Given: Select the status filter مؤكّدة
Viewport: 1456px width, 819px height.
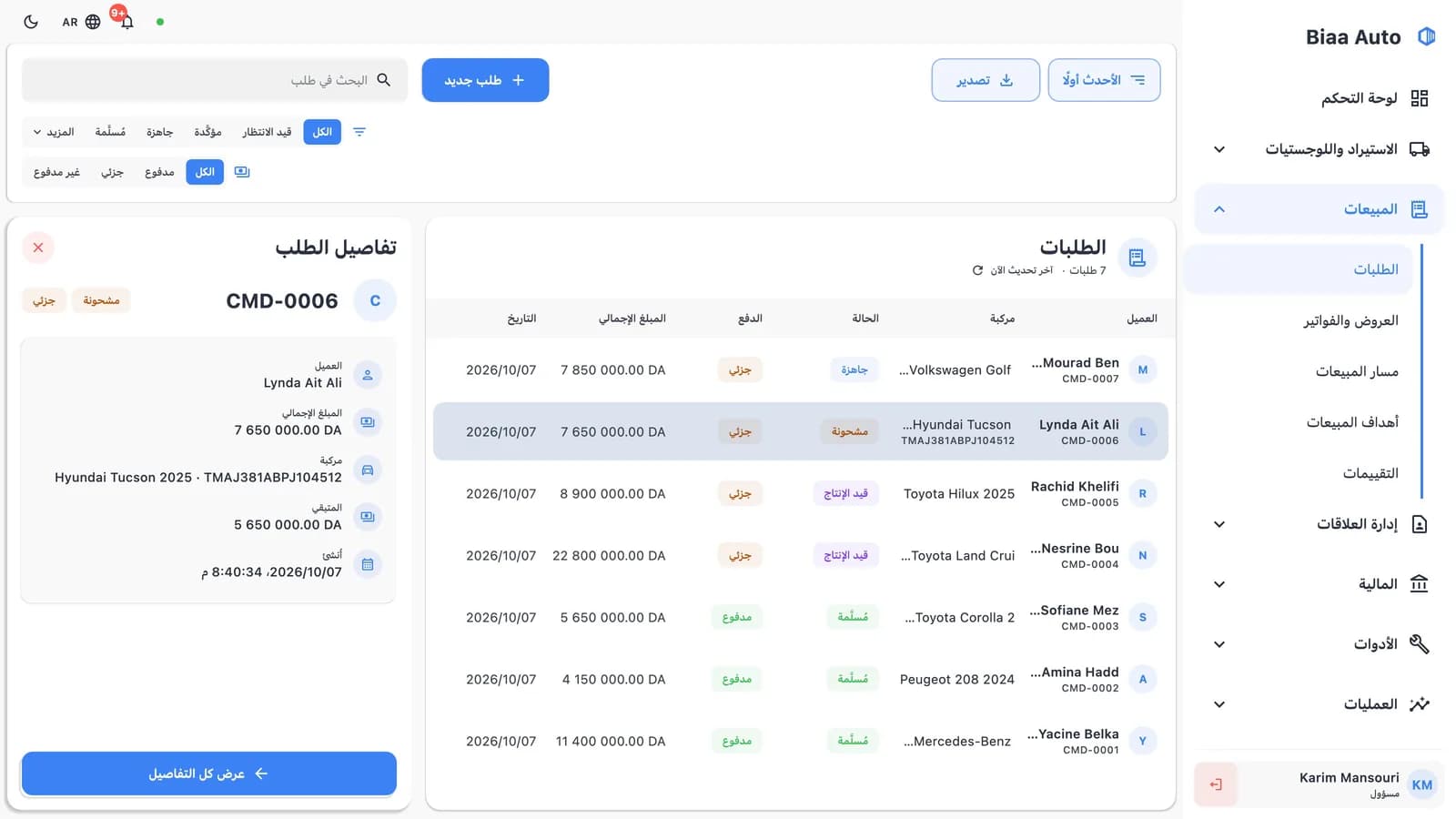Looking at the screenshot, I should [x=207, y=132].
